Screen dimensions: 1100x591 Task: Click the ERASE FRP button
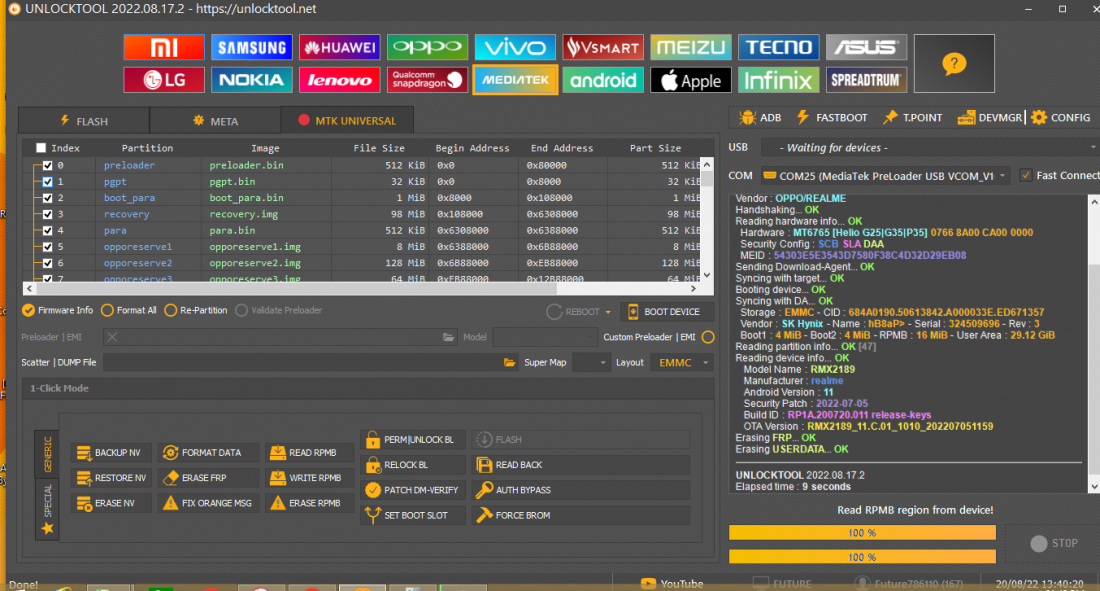click(x=209, y=478)
